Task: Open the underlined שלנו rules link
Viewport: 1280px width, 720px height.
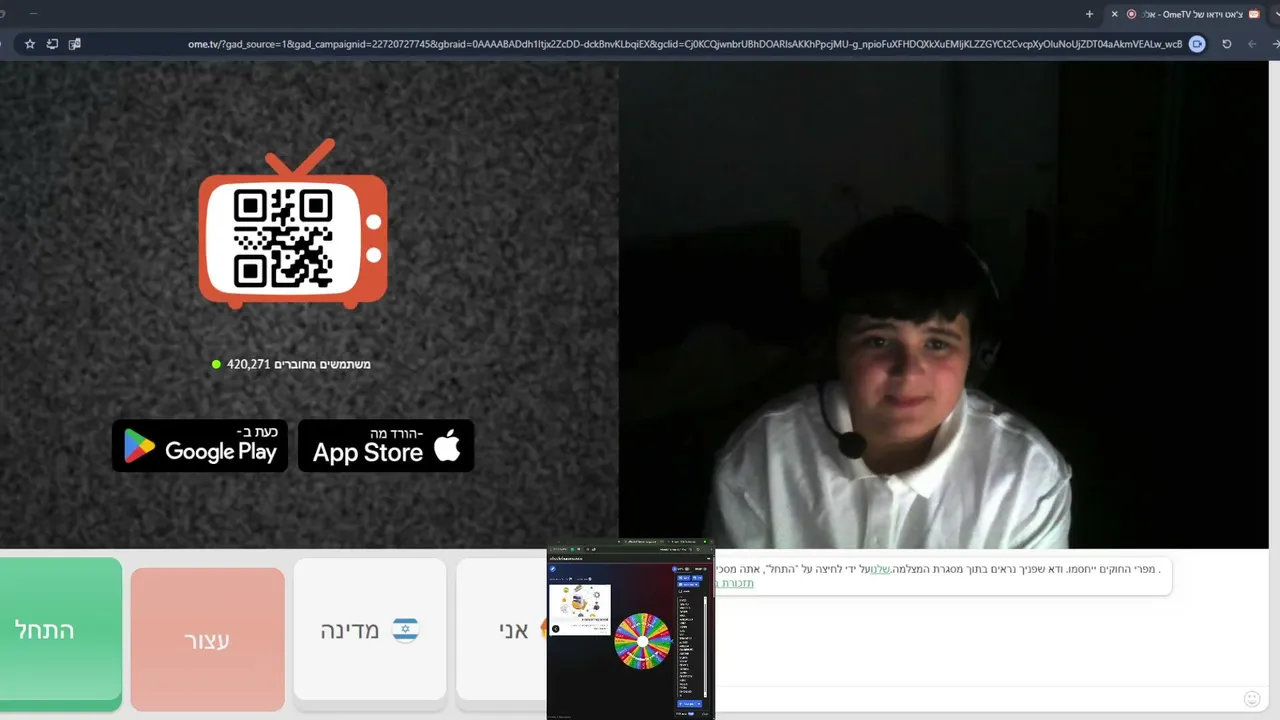Action: (878, 569)
